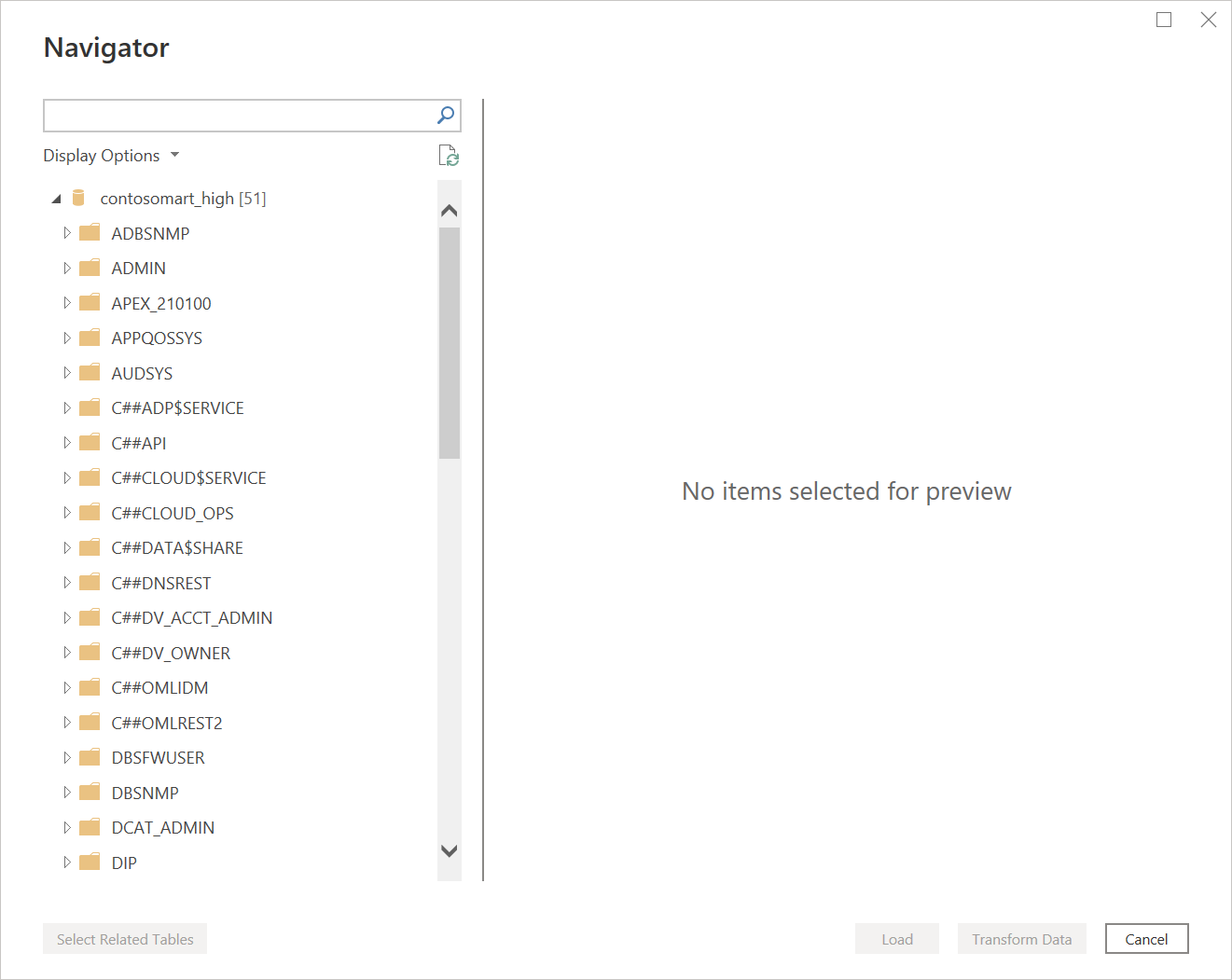Select the APPQOSSYS tree item
Screen dimensions: 1232x980
click(157, 338)
